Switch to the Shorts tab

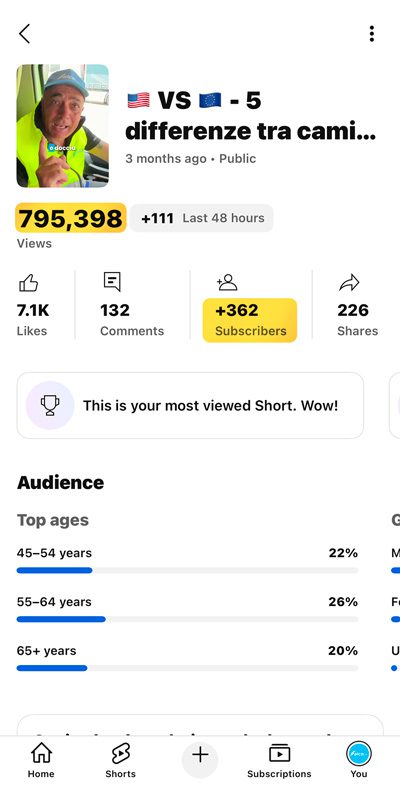pos(121,761)
